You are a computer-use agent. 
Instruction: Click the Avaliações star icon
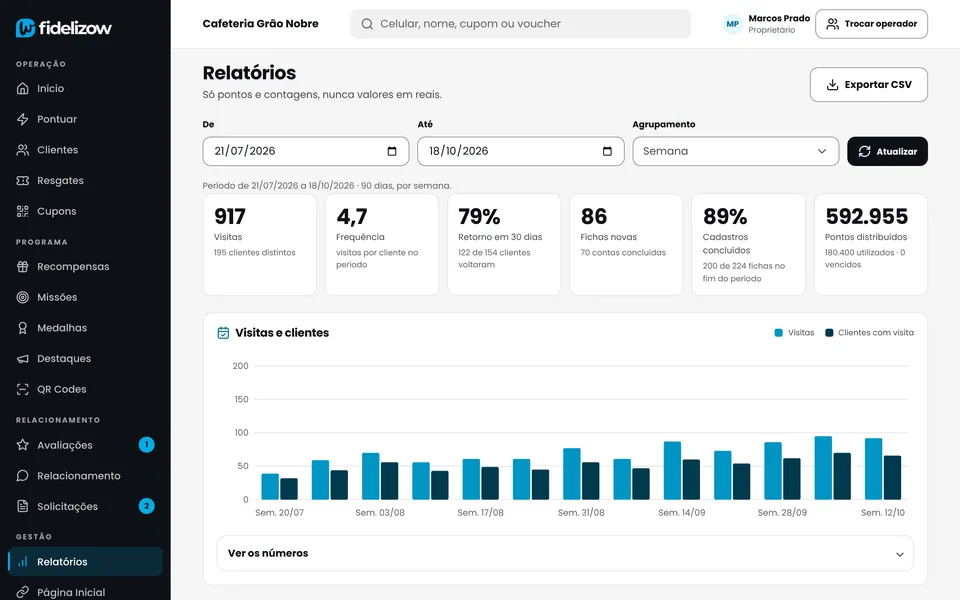coord(23,444)
